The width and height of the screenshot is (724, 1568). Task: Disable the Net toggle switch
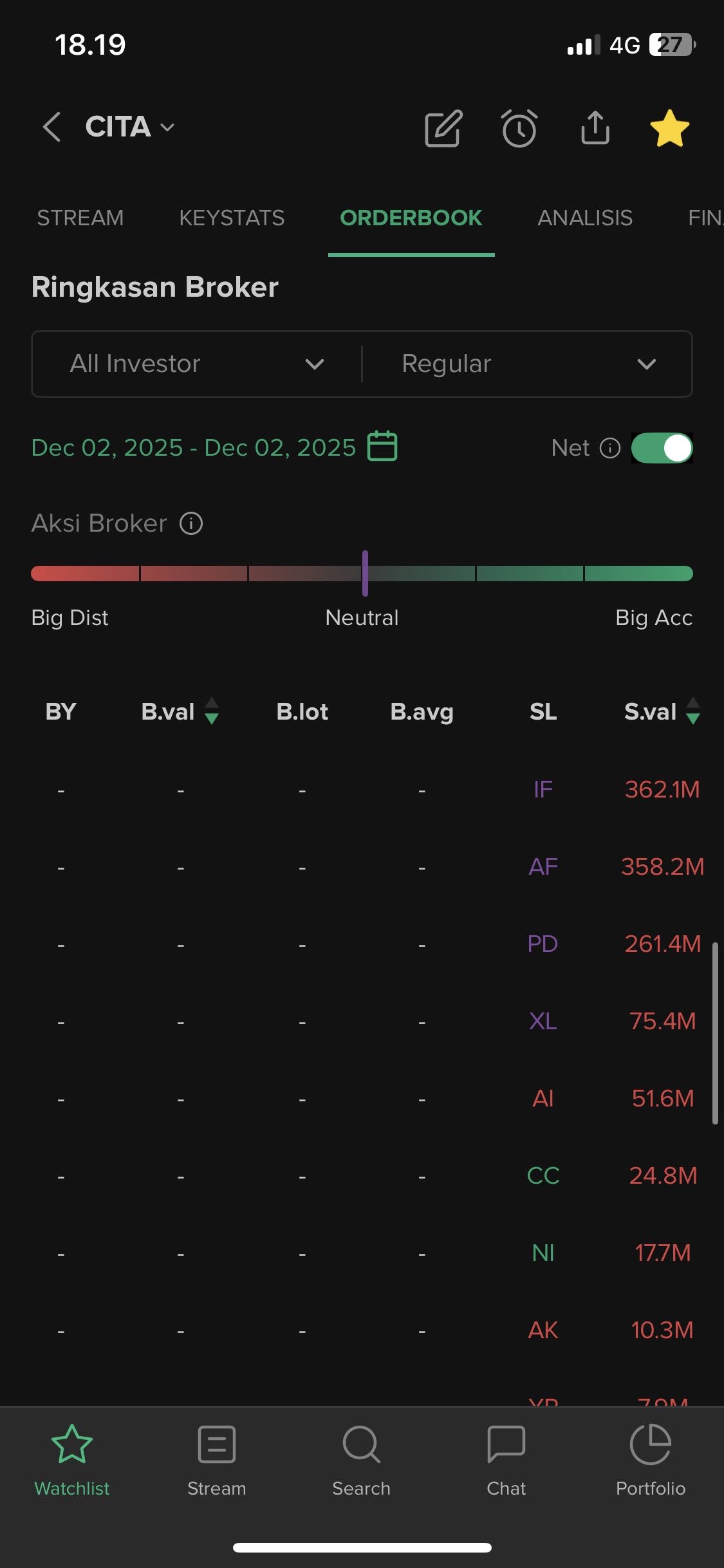(x=662, y=448)
